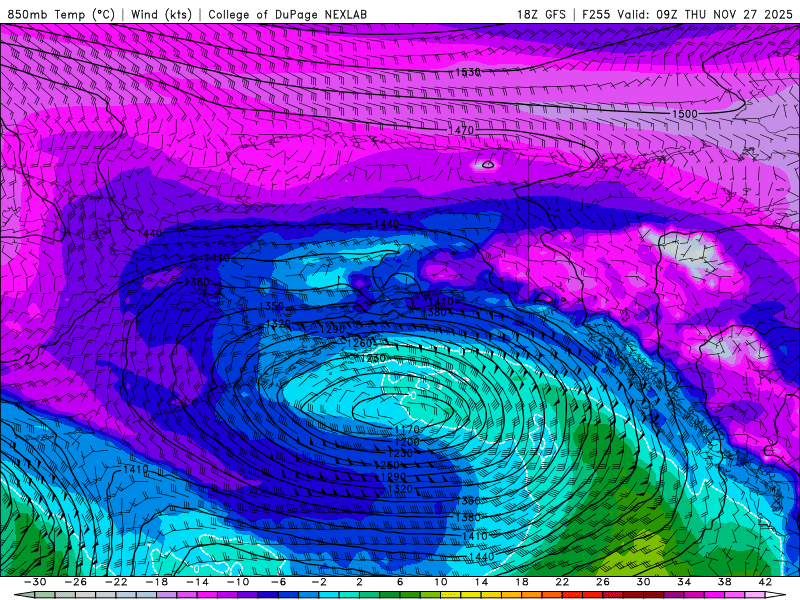Viewport: 800px width, 600px height.
Task: Click the 26 color scale label
Action: (x=603, y=582)
